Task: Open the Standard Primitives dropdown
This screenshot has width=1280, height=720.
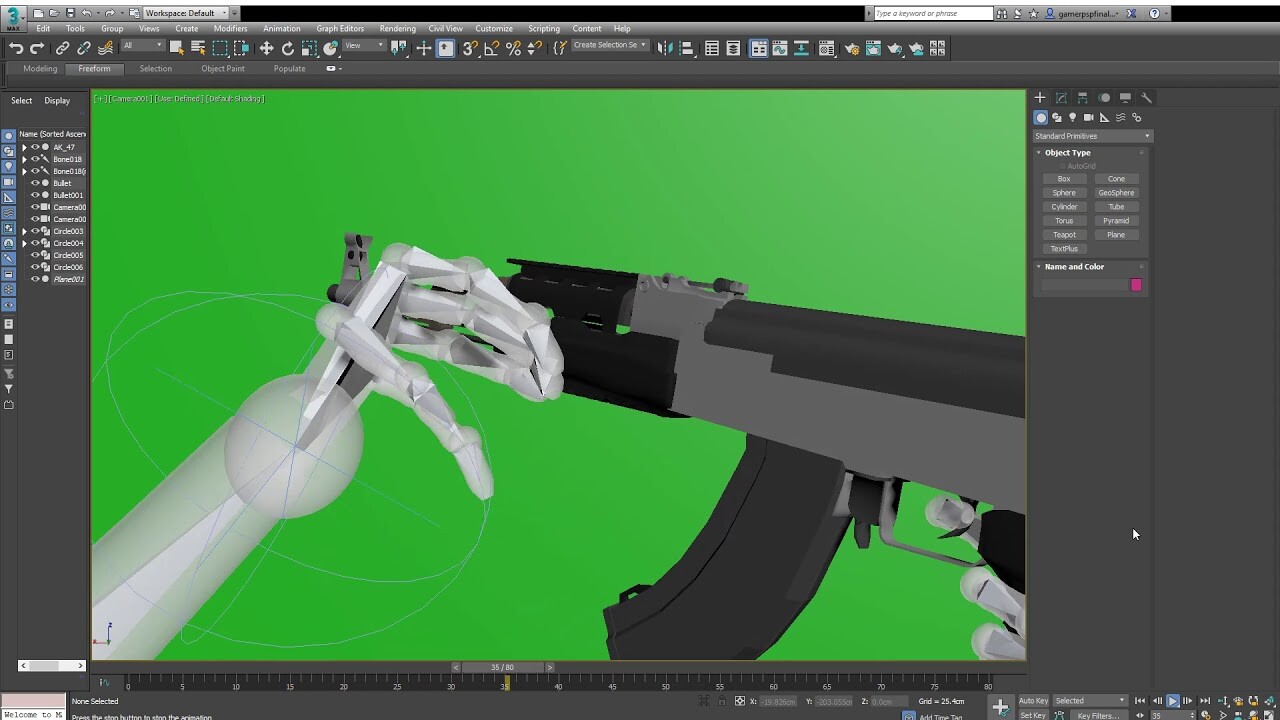Action: click(x=1090, y=135)
